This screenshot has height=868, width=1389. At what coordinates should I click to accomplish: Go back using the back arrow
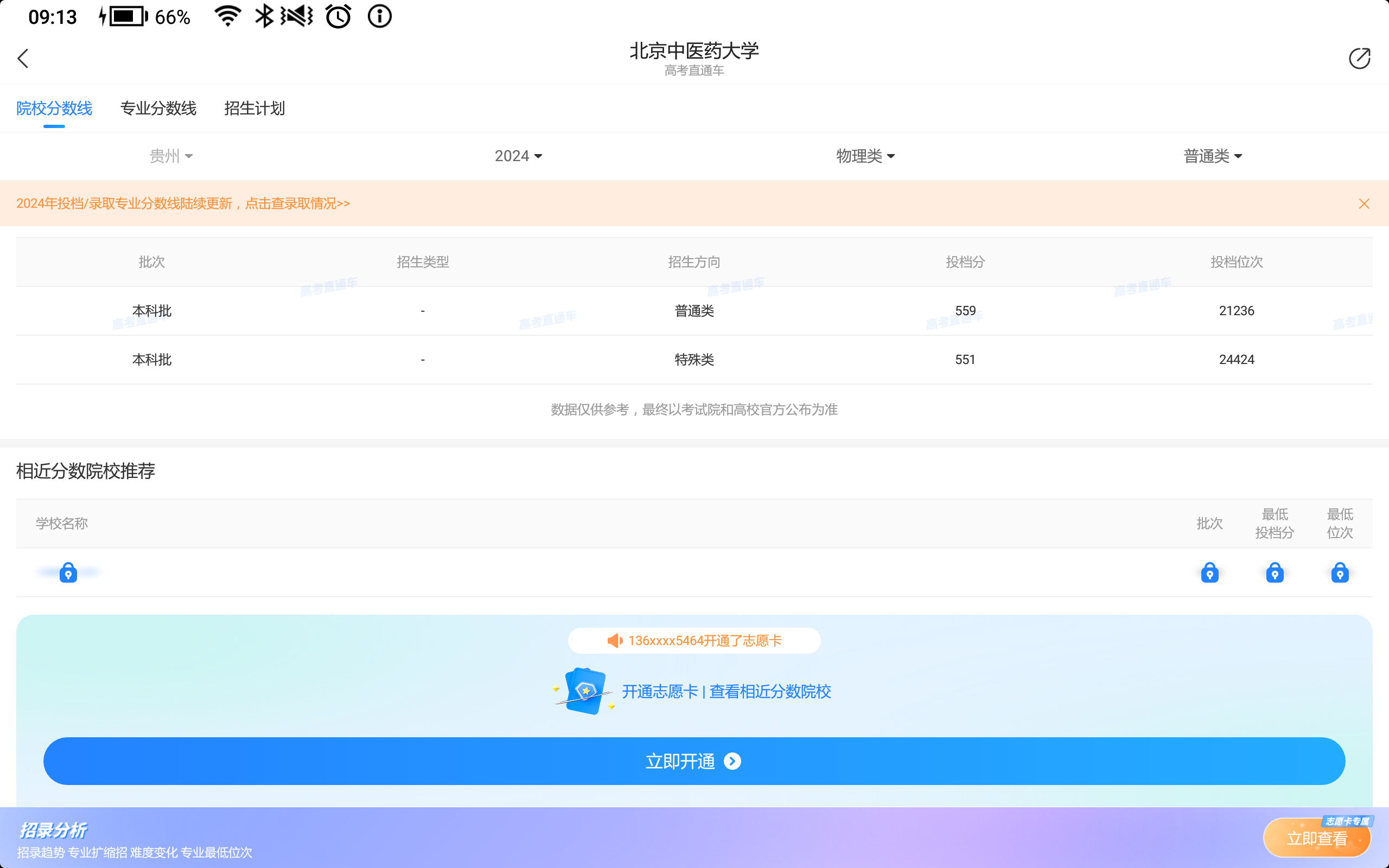coord(23,59)
